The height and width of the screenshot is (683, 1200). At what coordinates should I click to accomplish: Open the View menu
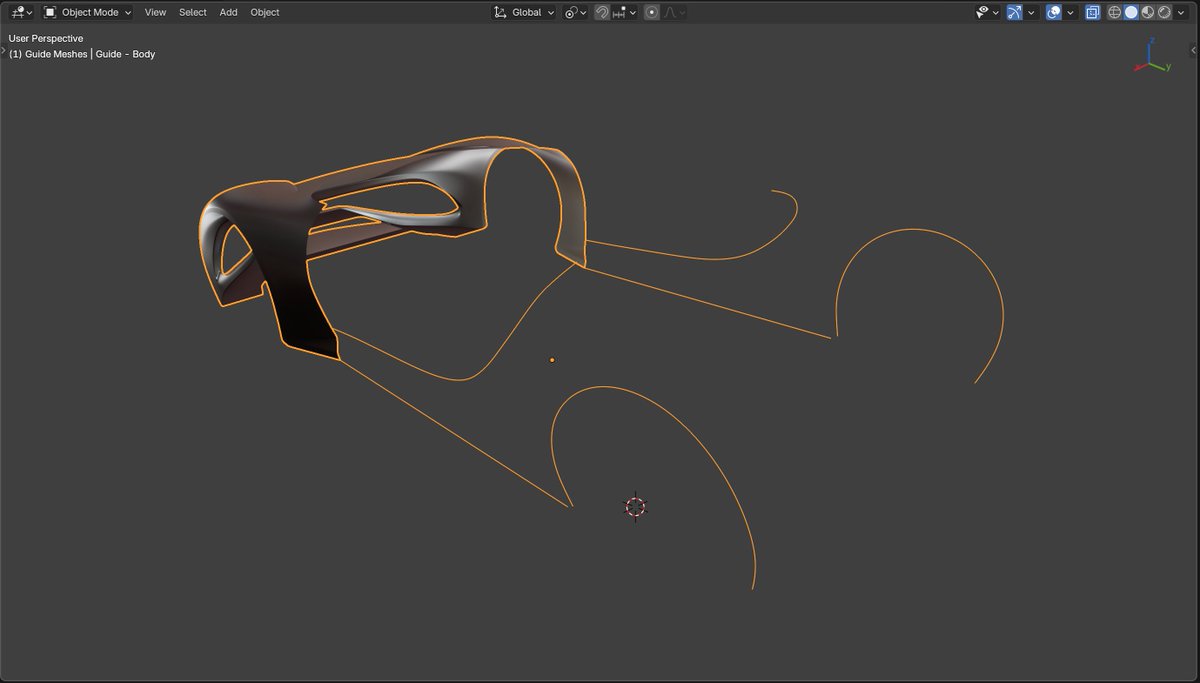point(155,12)
